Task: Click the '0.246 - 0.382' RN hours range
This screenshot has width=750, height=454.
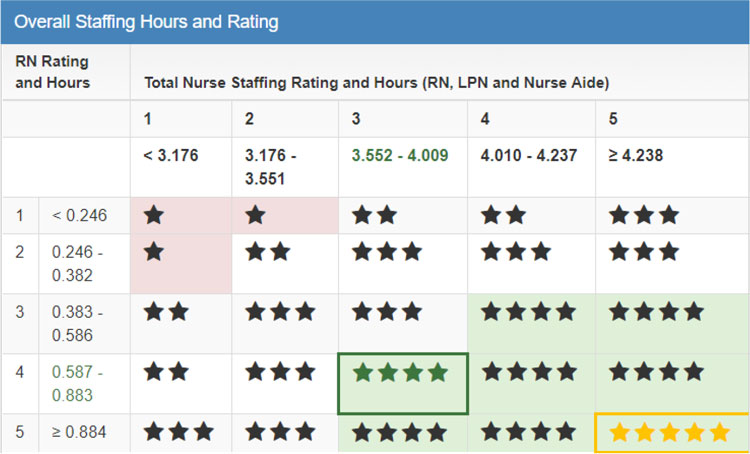Action: [77, 264]
